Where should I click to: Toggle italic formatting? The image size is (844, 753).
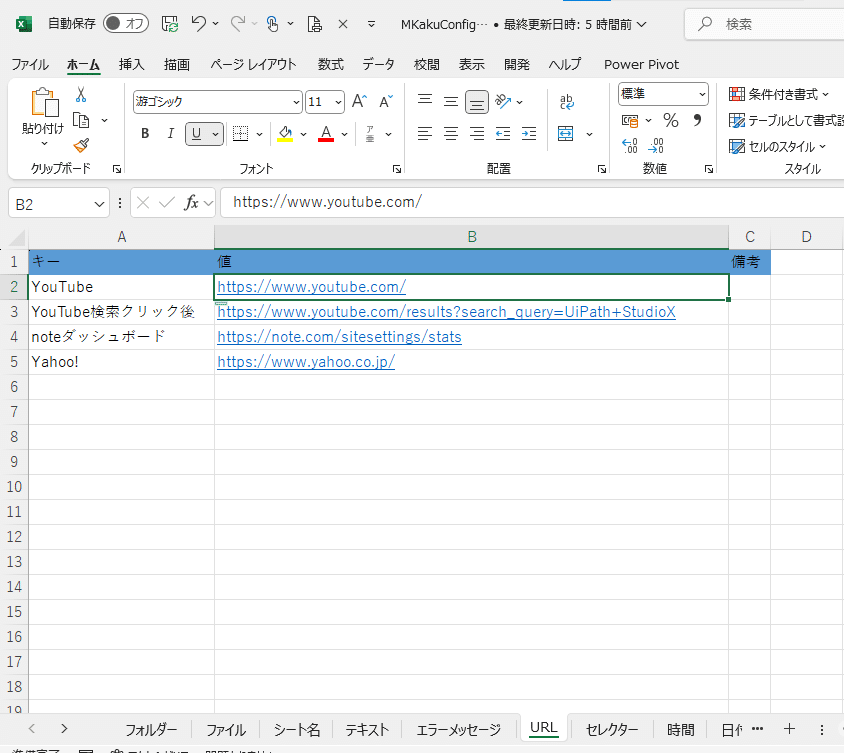171,133
